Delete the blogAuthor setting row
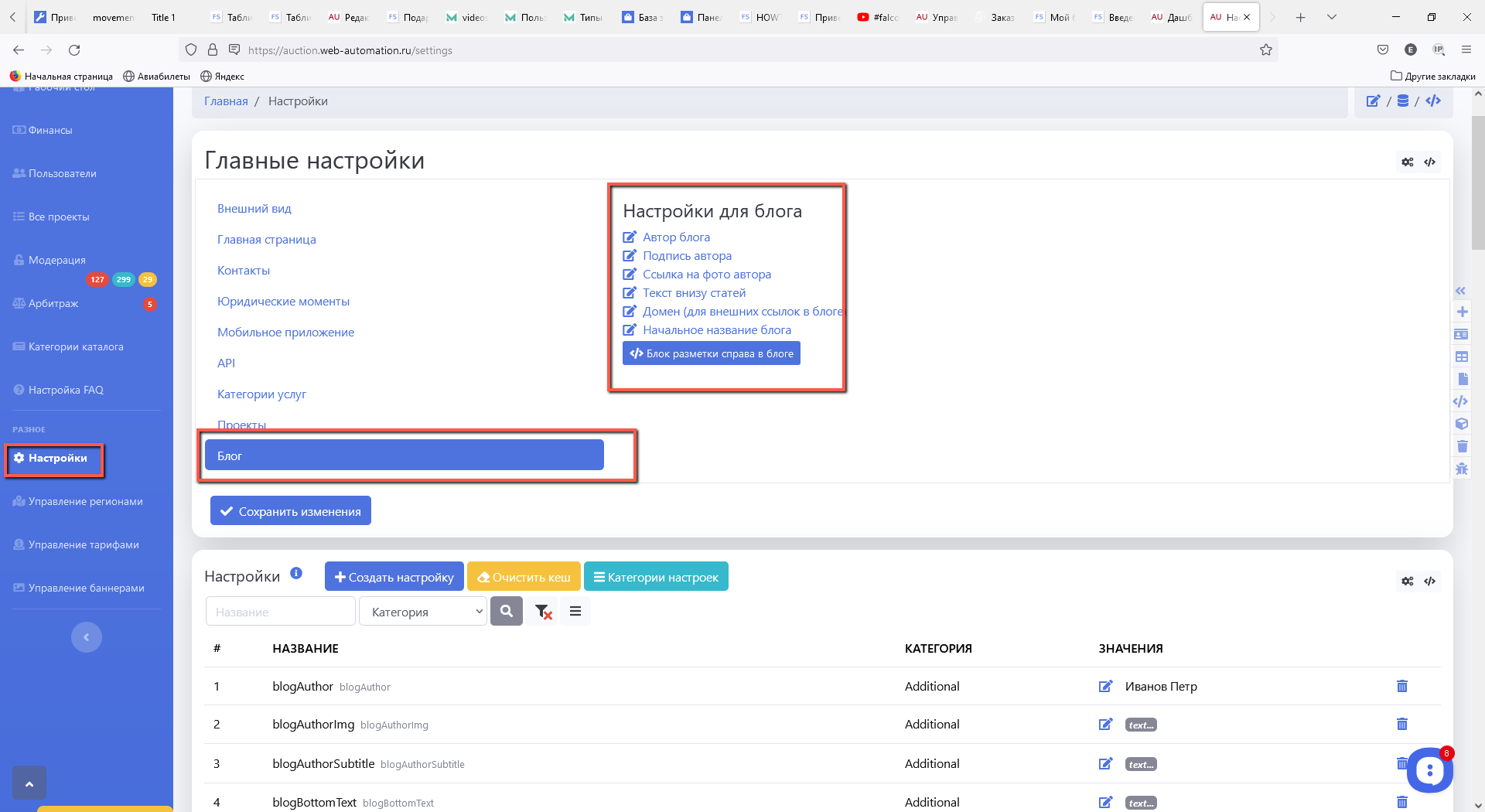The width and height of the screenshot is (1485, 812). click(1401, 686)
